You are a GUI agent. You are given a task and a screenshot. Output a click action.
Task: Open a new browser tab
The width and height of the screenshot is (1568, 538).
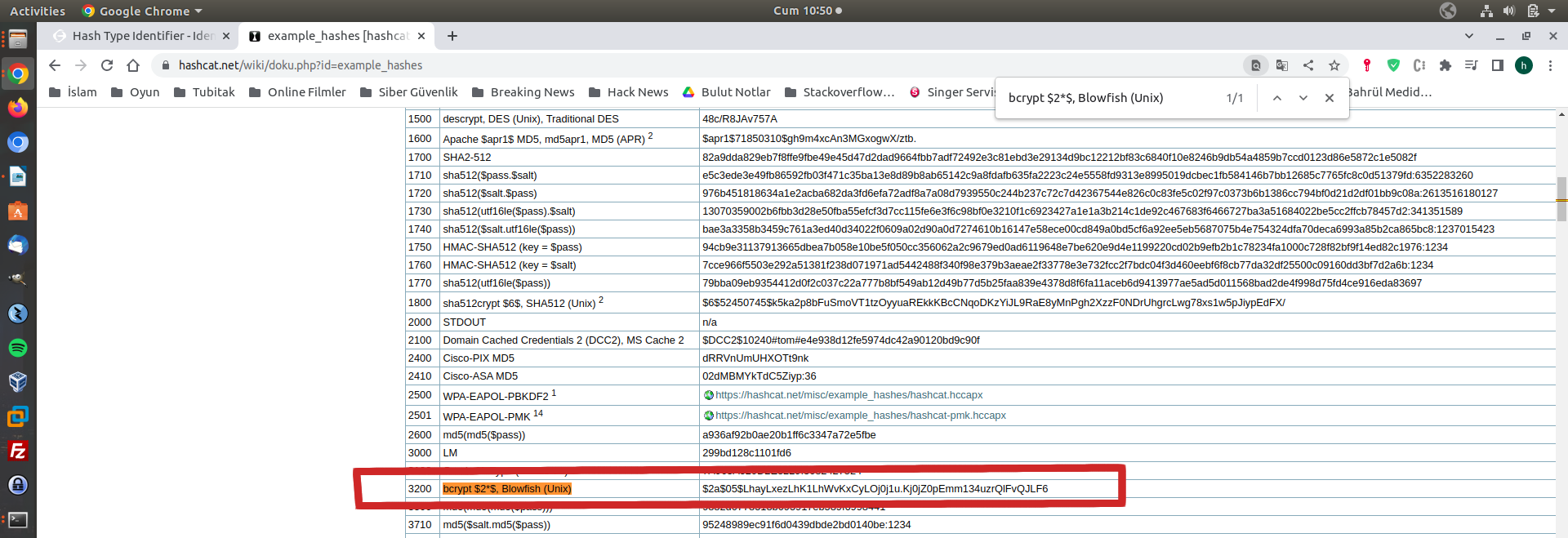click(452, 36)
